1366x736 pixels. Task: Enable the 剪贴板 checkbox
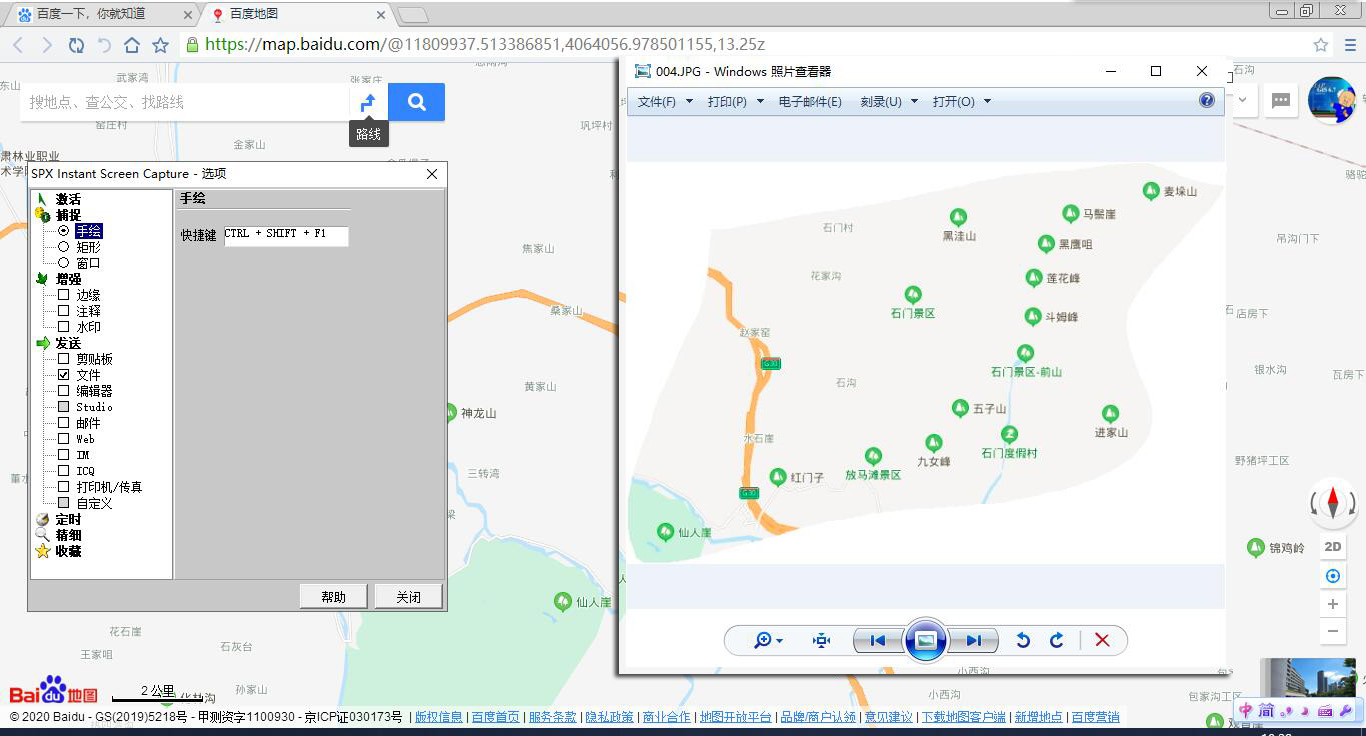point(64,359)
